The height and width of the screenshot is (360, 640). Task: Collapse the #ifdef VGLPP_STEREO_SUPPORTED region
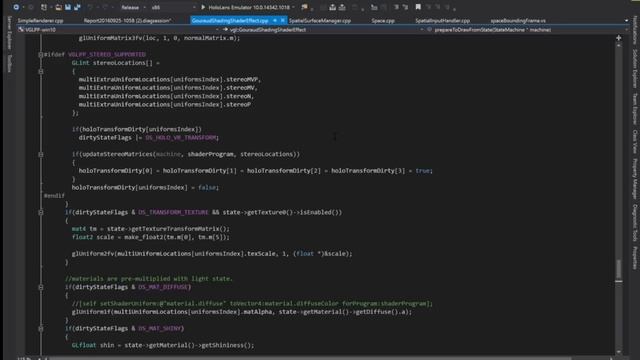click(40, 54)
